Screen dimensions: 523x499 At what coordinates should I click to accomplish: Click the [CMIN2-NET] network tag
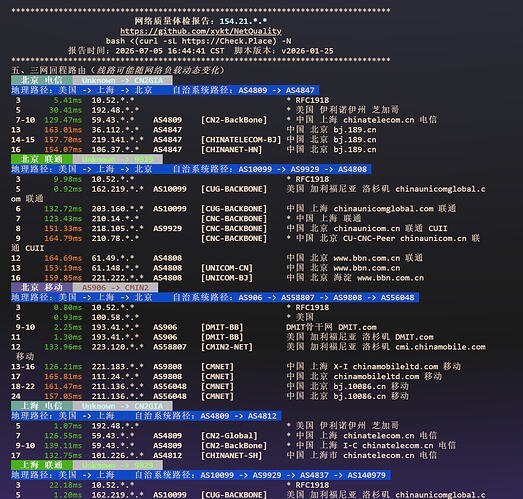[x=227, y=347]
